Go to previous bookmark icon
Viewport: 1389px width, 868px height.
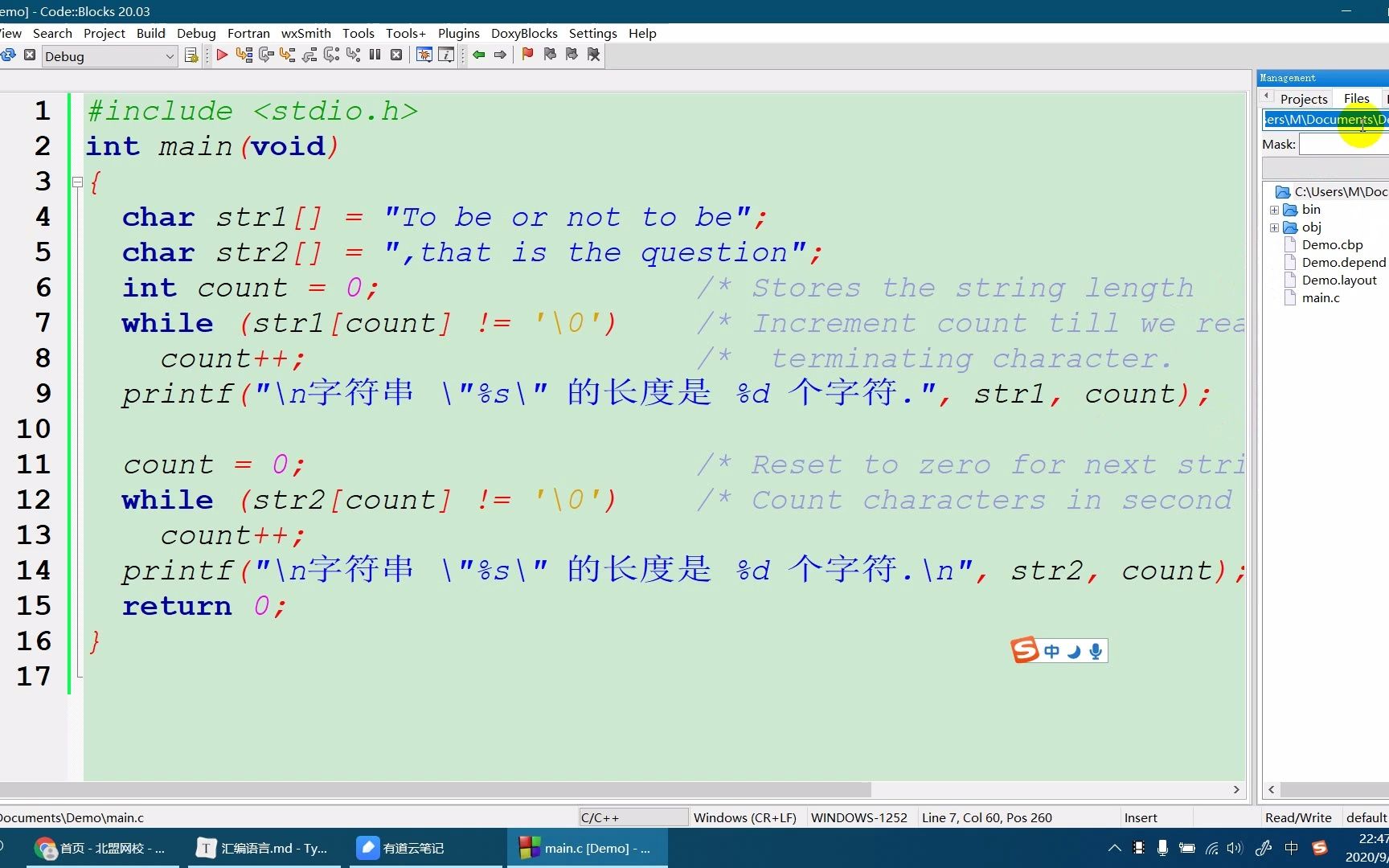[x=550, y=55]
